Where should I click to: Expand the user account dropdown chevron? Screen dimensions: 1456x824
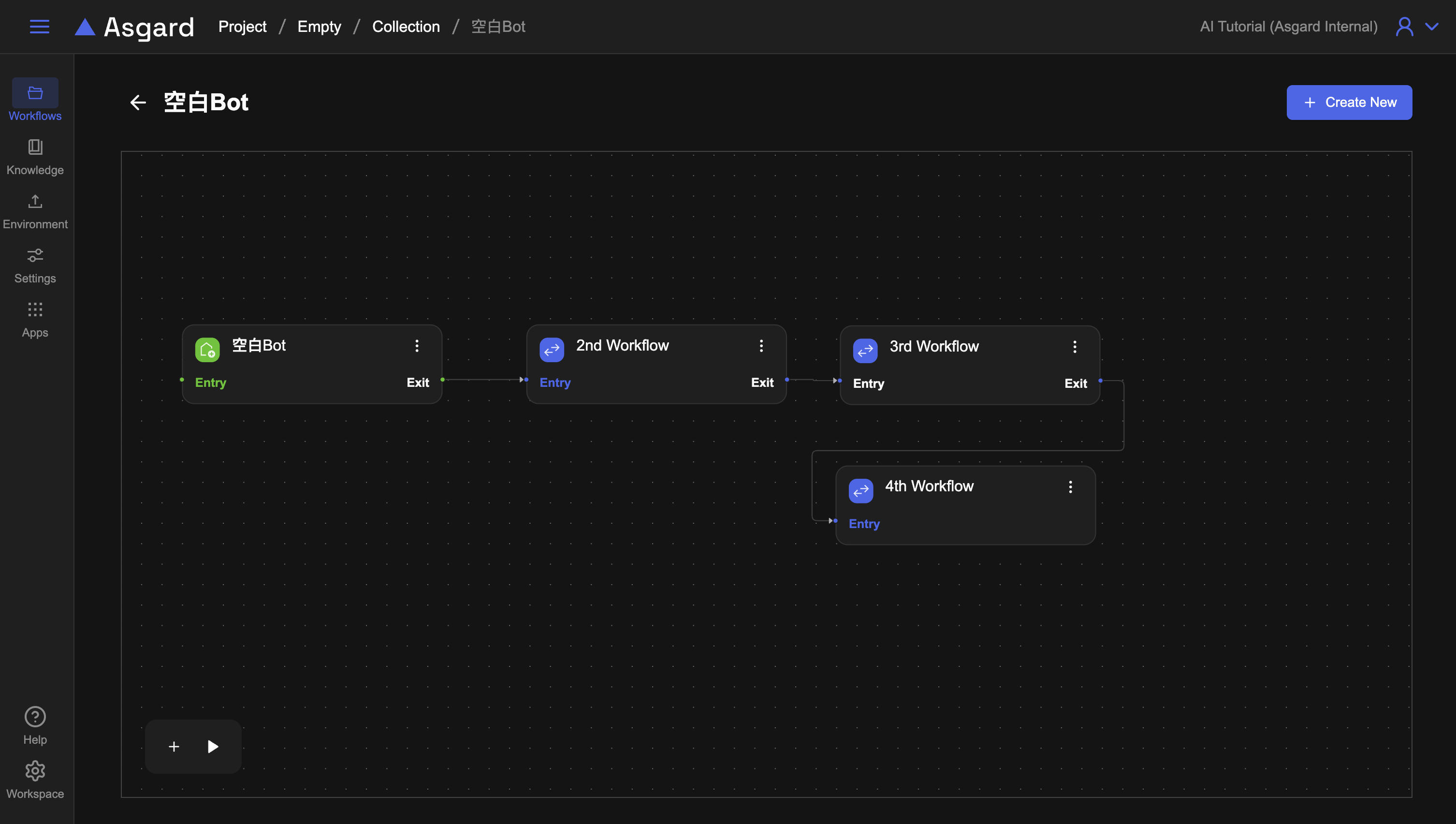pyautogui.click(x=1432, y=27)
